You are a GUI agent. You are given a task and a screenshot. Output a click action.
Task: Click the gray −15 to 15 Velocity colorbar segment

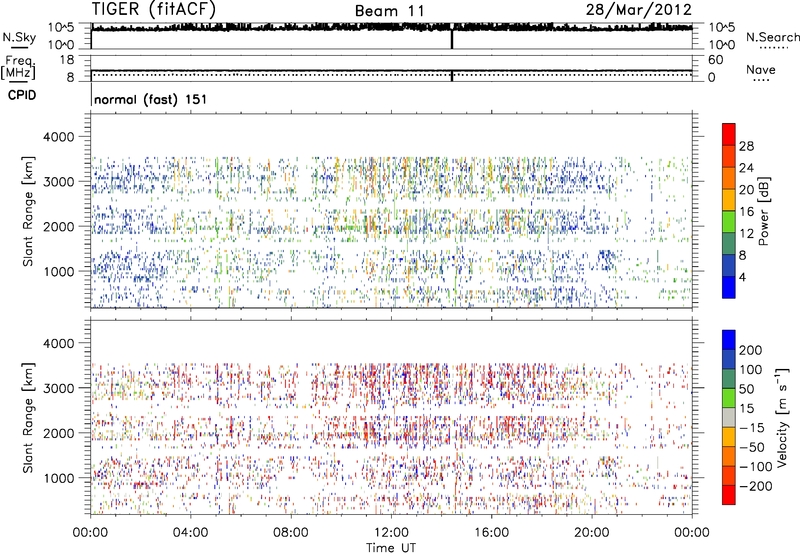[x=729, y=417]
